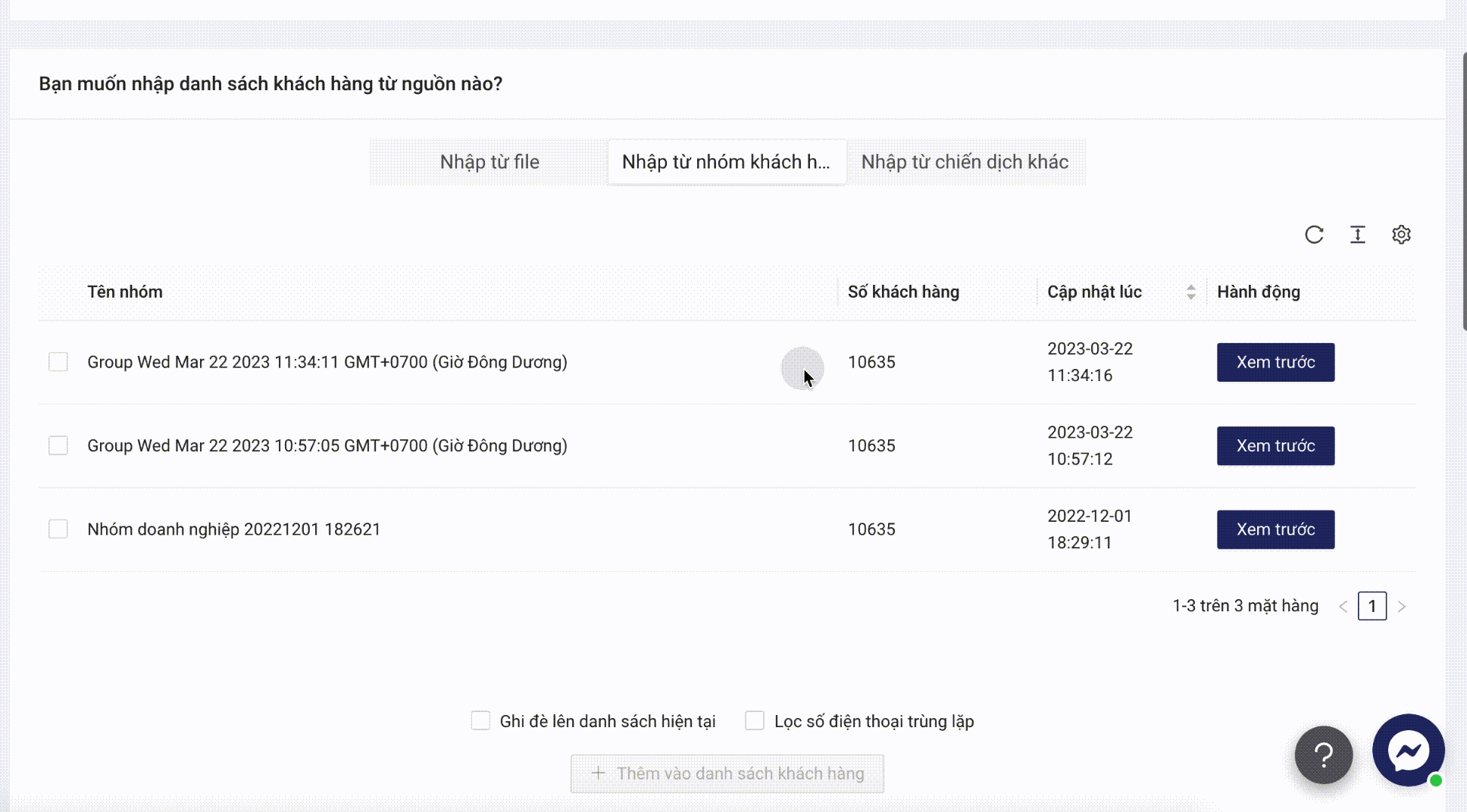Screen dimensions: 1467x812
Task: Open the table settings gear icon
Action: point(1401,235)
